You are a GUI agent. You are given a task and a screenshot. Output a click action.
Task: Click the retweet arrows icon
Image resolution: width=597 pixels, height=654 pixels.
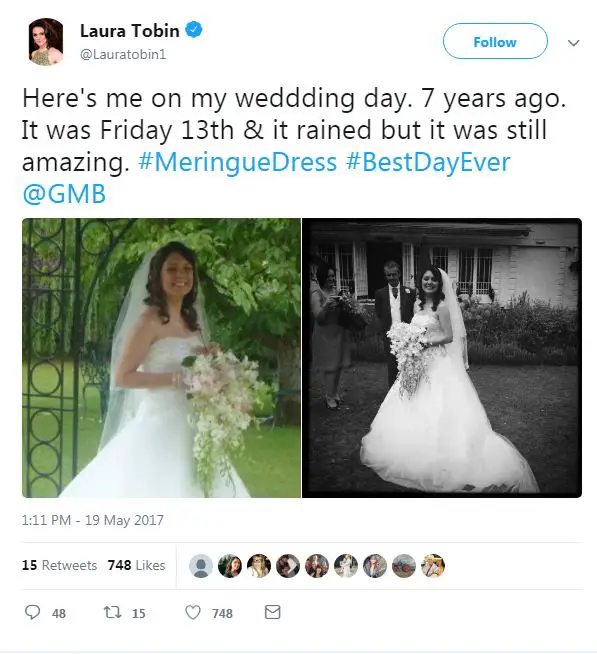(x=113, y=612)
